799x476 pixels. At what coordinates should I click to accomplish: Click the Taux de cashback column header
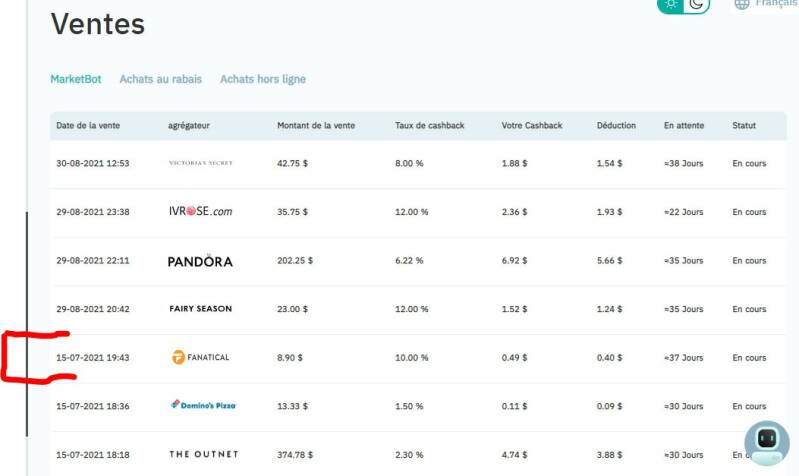coord(430,126)
